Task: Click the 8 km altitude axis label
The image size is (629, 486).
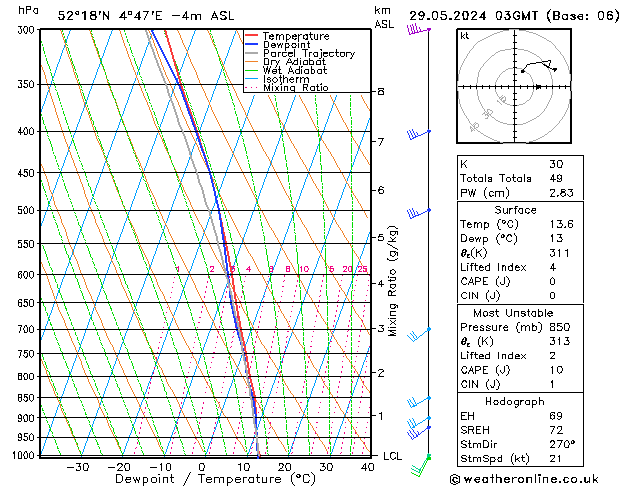Action: 381,91
